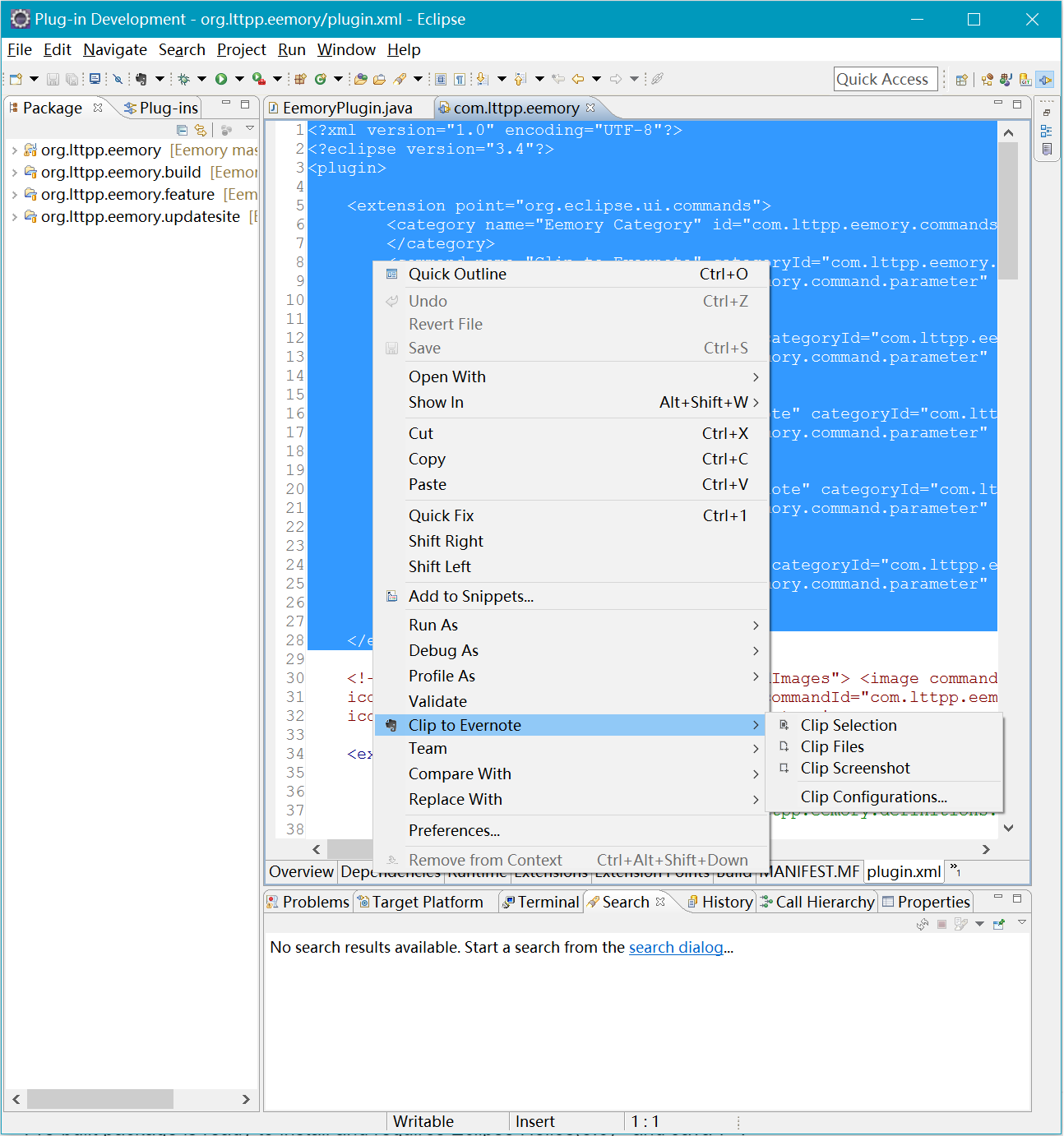1064x1136 pixels.
Task: Open the Window menu in menu bar
Action: point(346,49)
